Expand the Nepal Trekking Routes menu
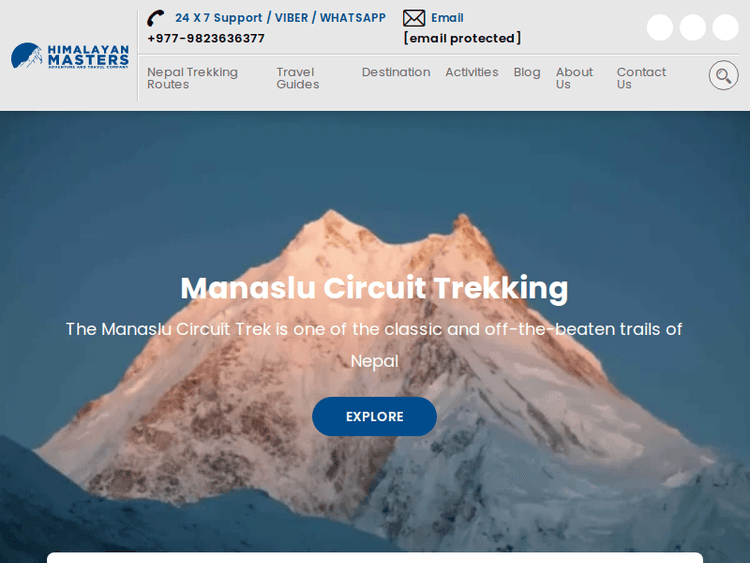 pyautogui.click(x=192, y=78)
